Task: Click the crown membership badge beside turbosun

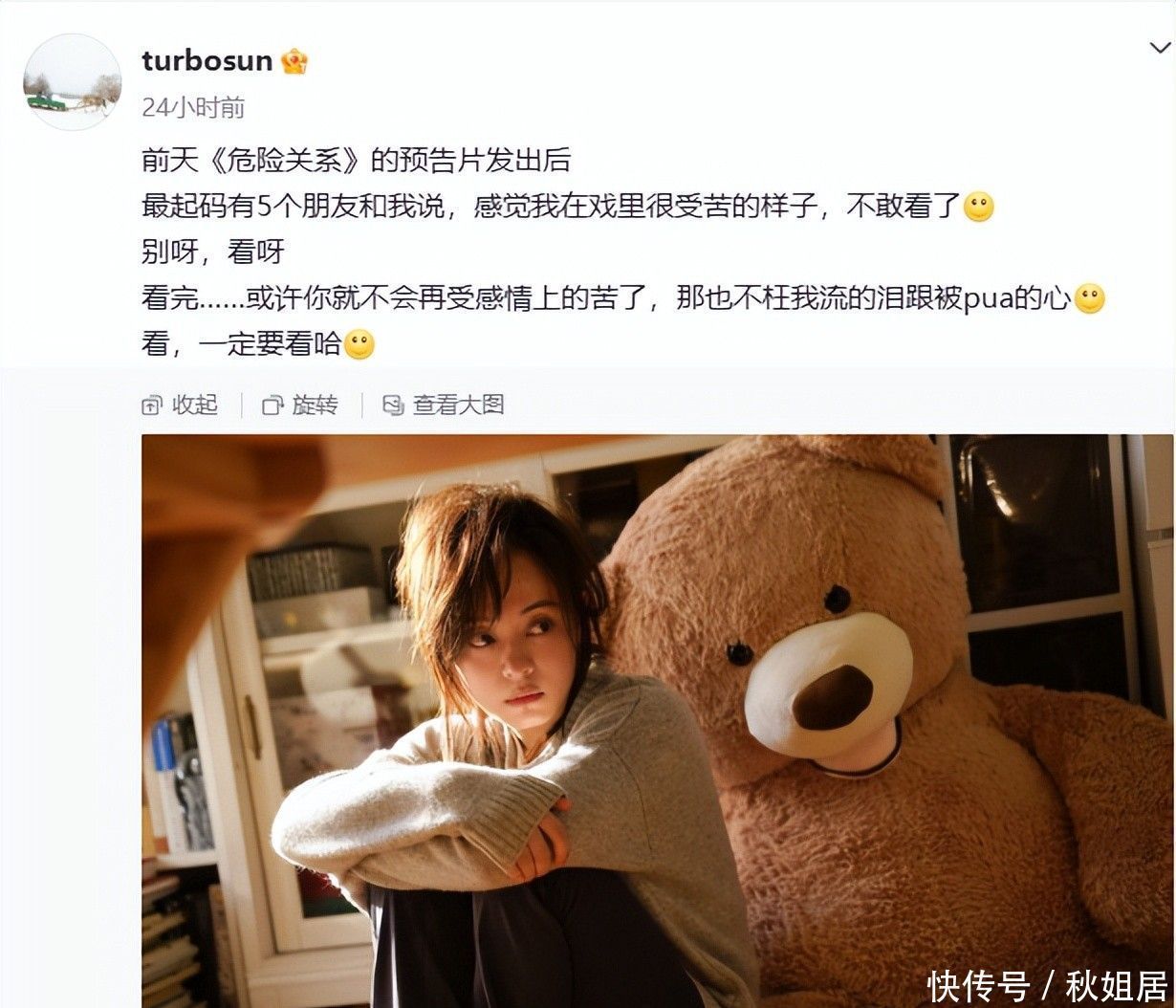Action: pyautogui.click(x=294, y=61)
